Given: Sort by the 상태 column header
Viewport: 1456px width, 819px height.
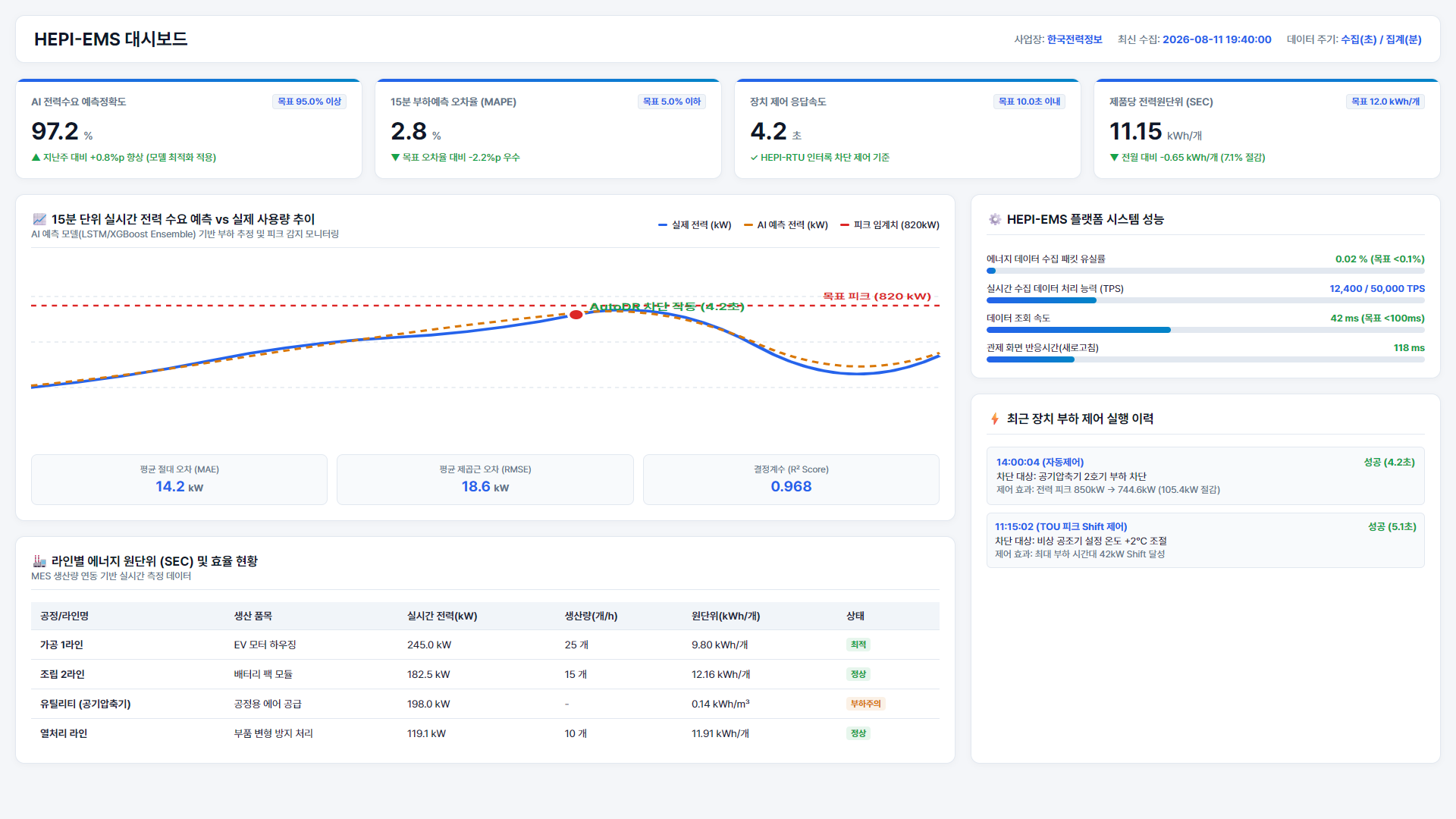Looking at the screenshot, I should (855, 617).
